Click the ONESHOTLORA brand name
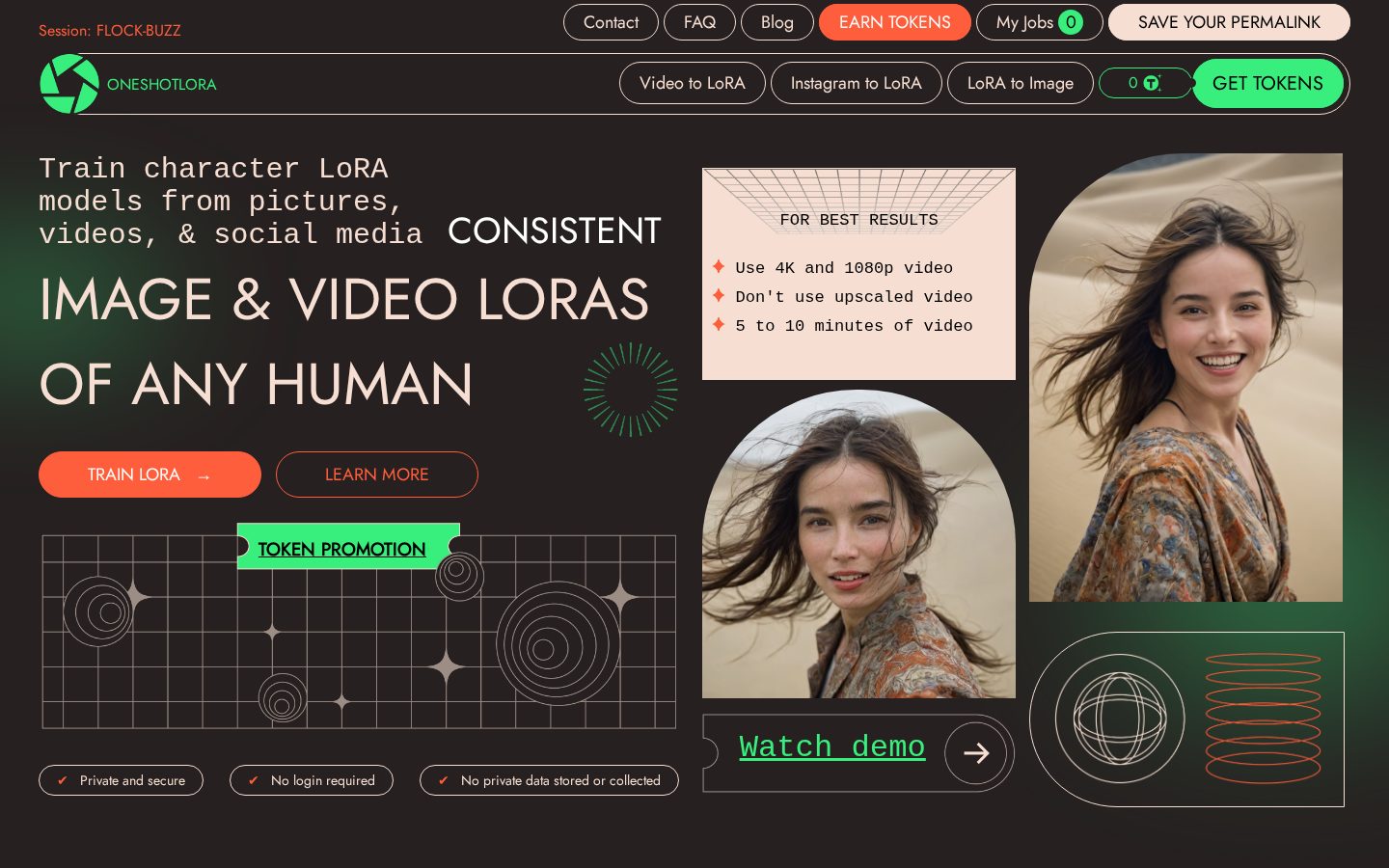The width and height of the screenshot is (1389, 868). click(x=161, y=84)
